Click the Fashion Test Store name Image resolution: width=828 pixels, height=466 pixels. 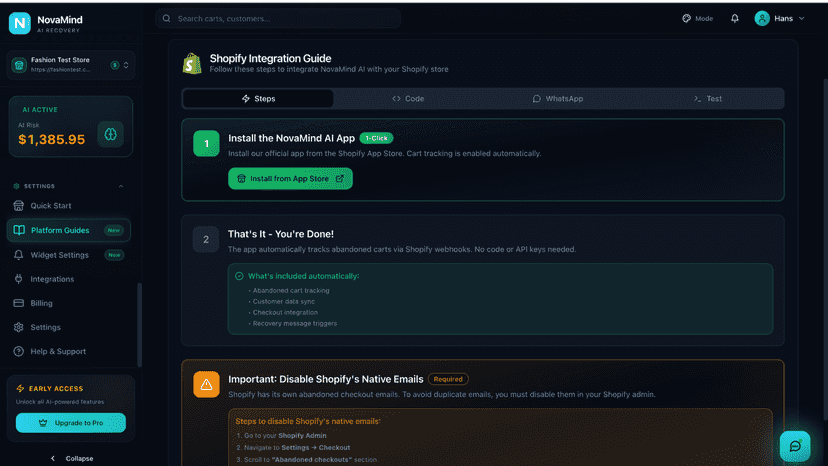[60, 60]
